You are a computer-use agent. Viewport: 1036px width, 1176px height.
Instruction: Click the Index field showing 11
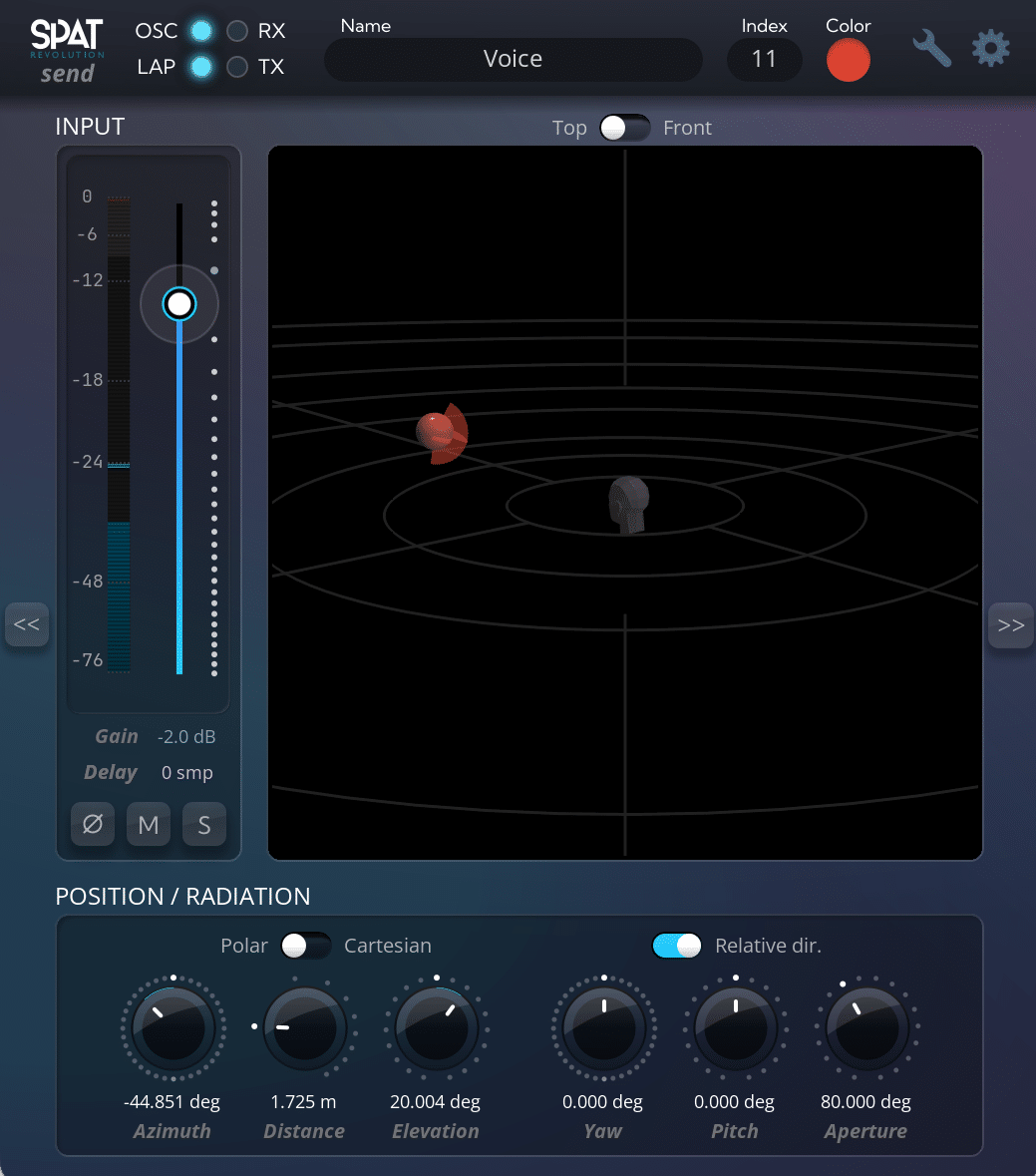point(764,60)
